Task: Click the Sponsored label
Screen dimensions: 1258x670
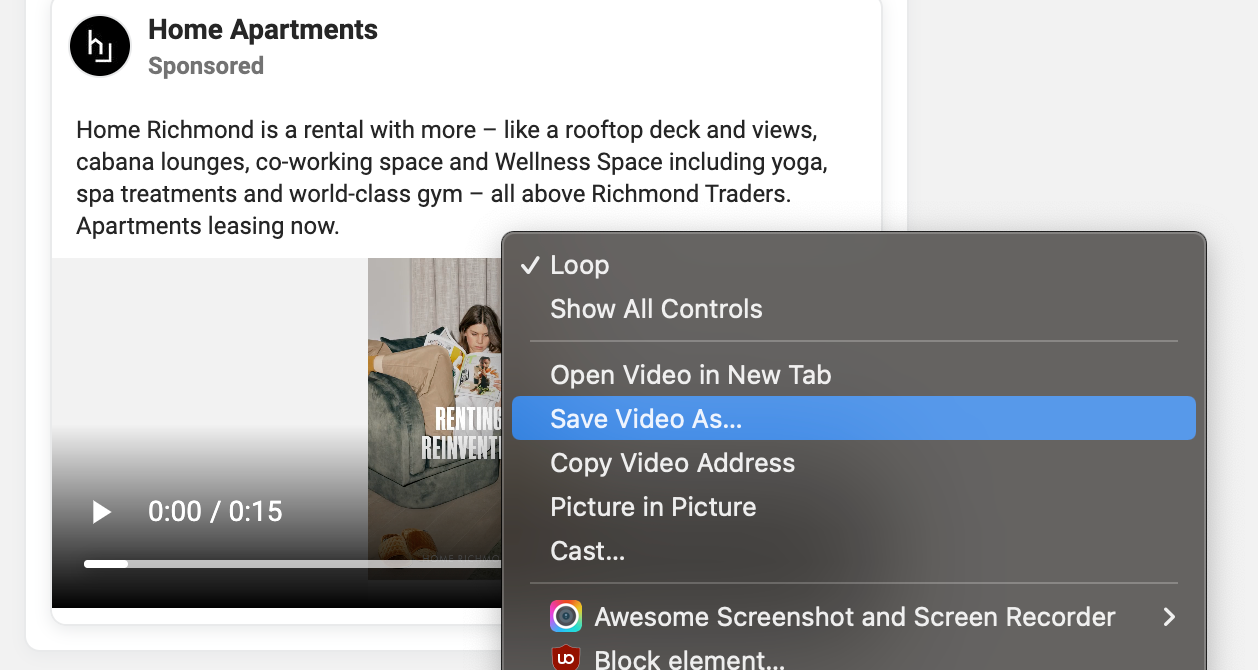Action: click(x=206, y=66)
